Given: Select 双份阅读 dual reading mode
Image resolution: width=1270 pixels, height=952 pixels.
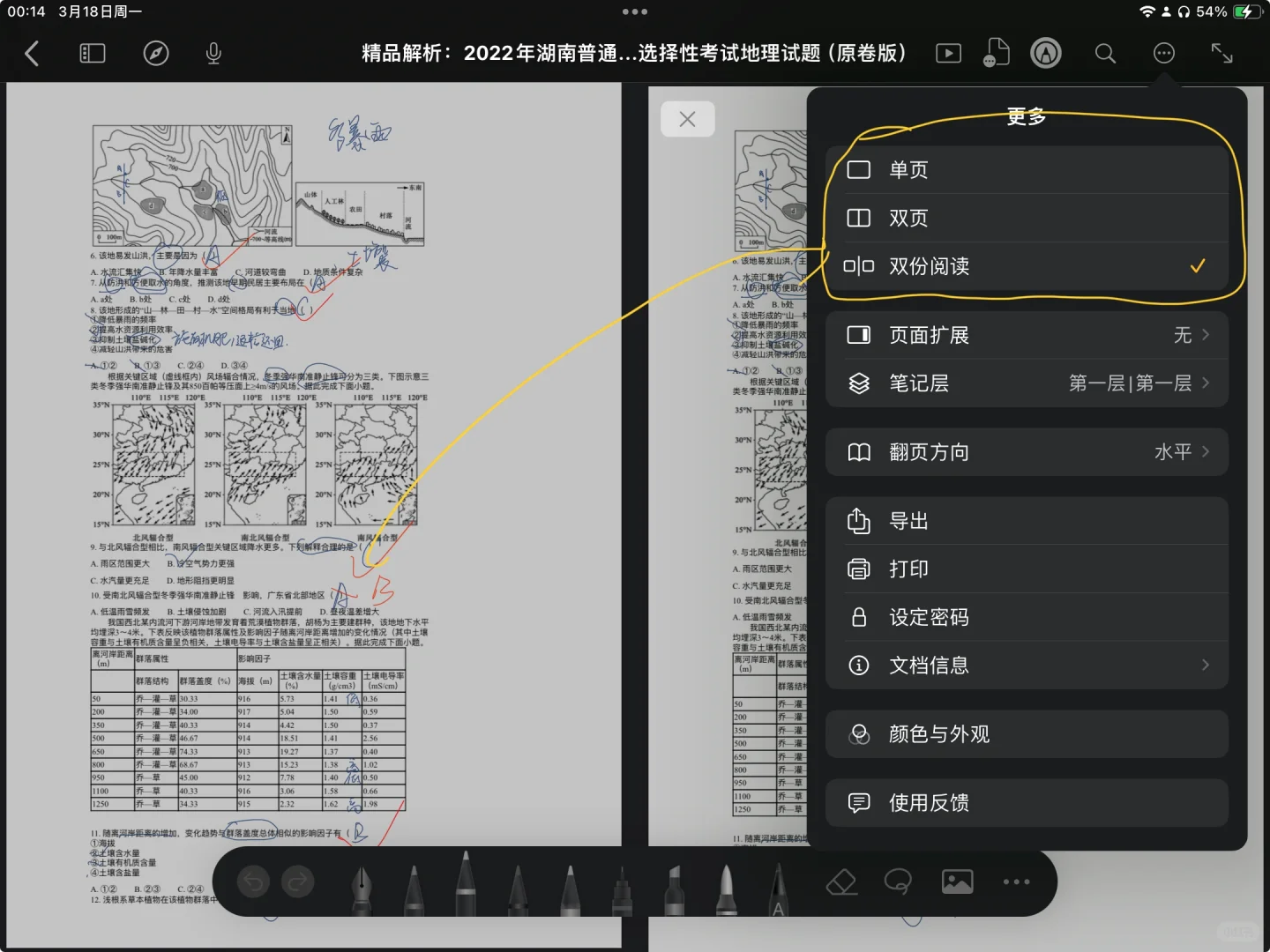Looking at the screenshot, I should tap(1027, 266).
